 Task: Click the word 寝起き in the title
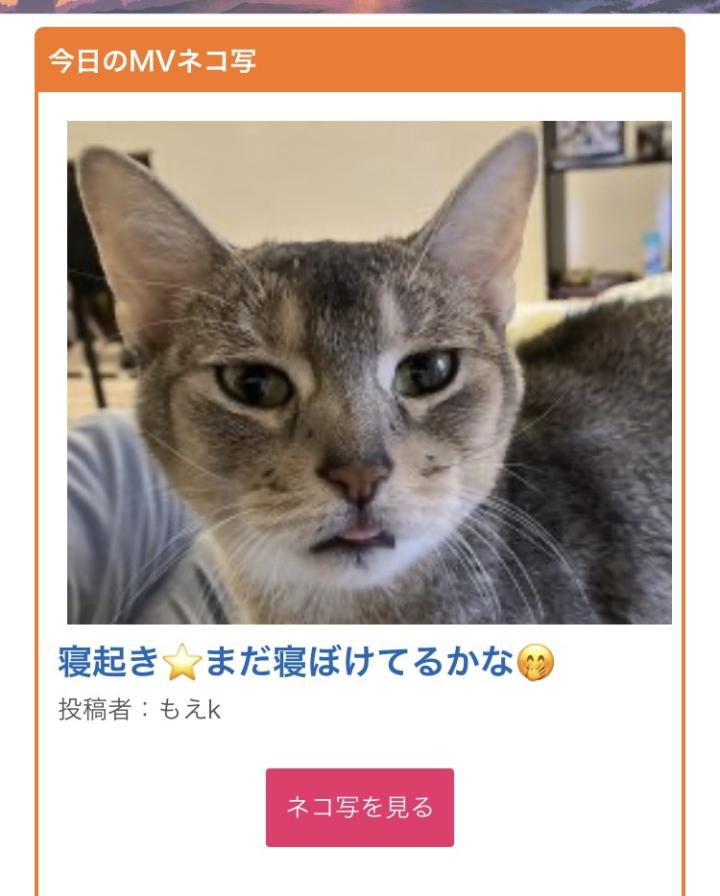pyautogui.click(x=108, y=662)
